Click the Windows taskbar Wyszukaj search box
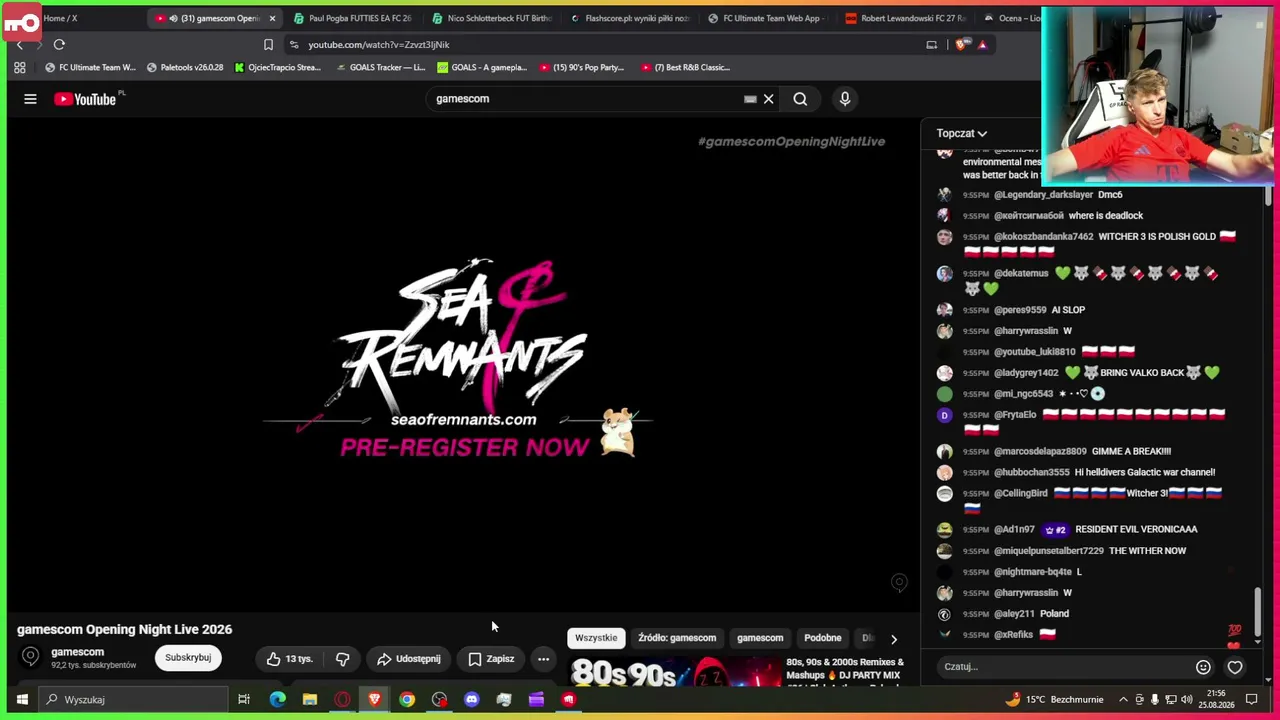This screenshot has height=720, width=1280. point(132,700)
